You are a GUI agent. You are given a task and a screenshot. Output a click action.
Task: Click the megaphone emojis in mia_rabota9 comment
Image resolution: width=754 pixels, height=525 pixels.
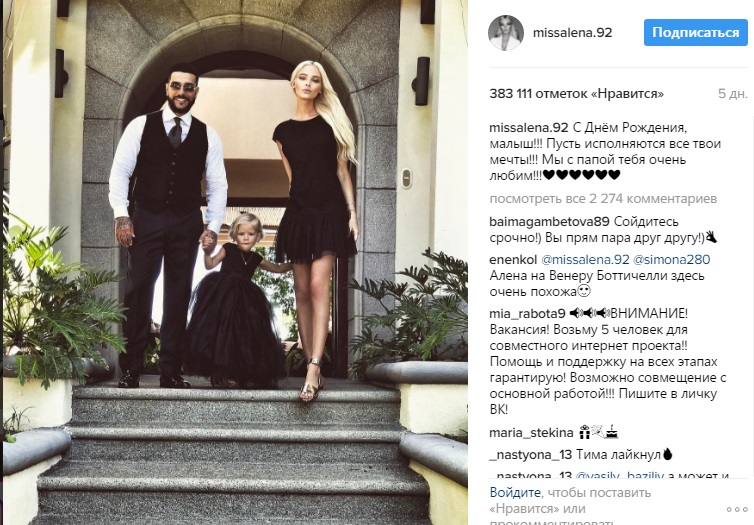point(590,313)
